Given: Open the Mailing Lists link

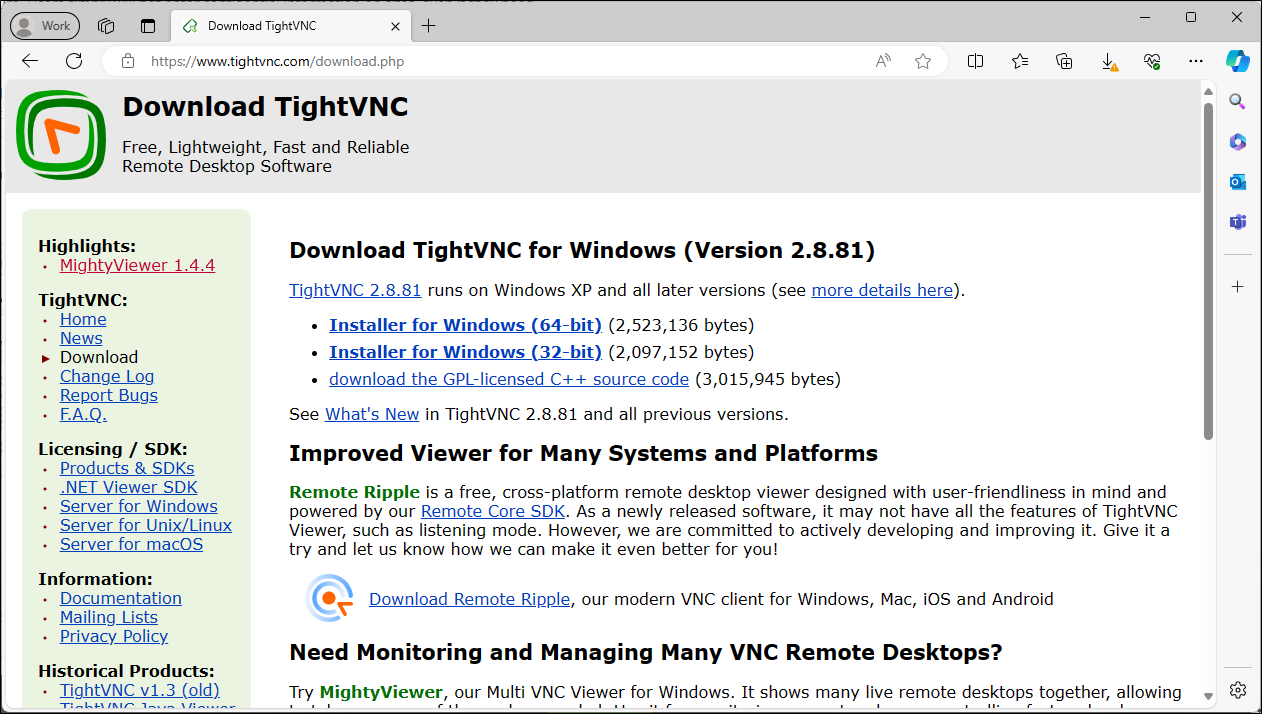Looking at the screenshot, I should (x=109, y=617).
